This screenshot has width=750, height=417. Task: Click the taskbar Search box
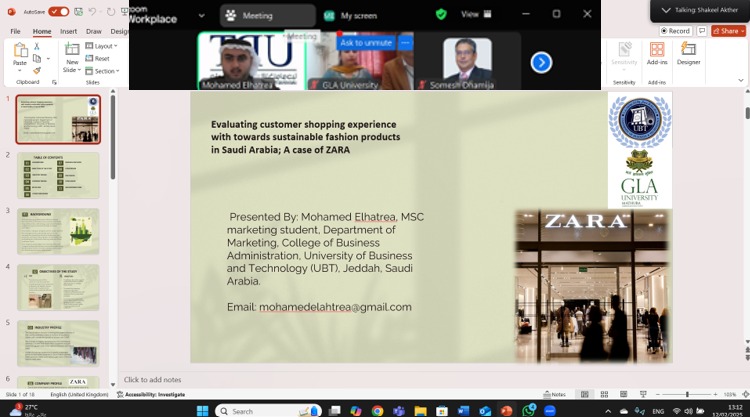pyautogui.click(x=268, y=411)
